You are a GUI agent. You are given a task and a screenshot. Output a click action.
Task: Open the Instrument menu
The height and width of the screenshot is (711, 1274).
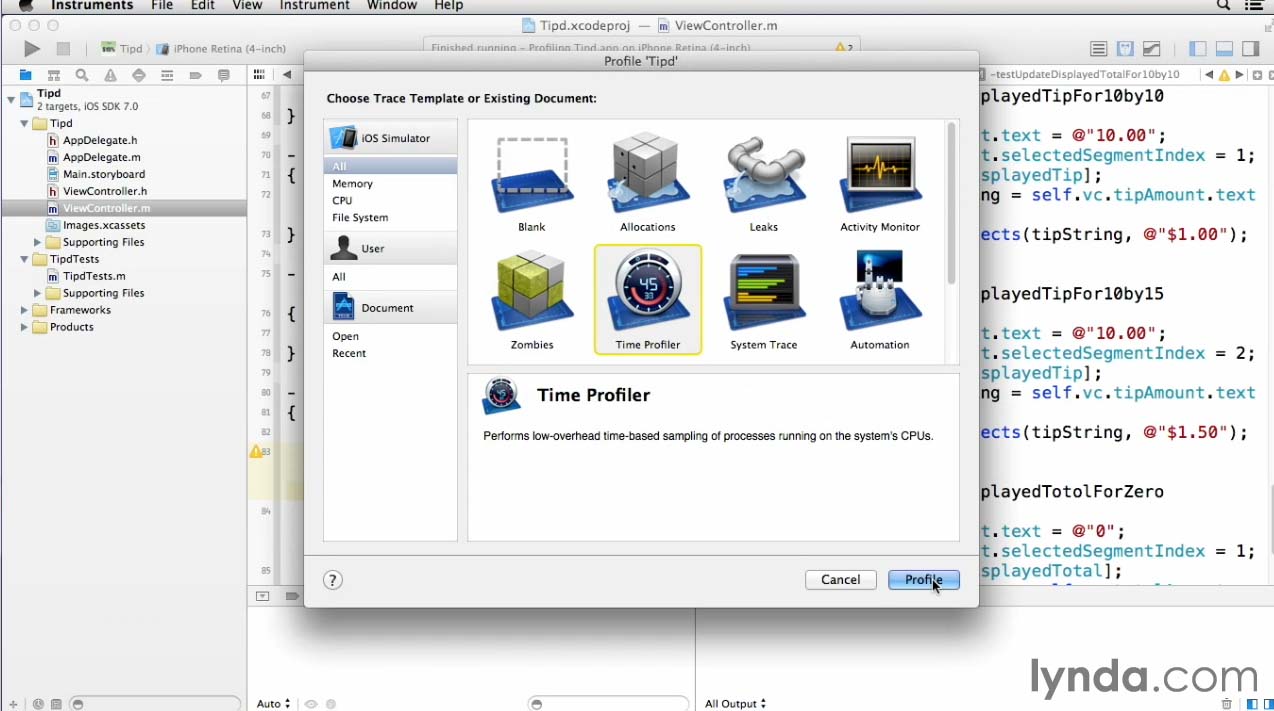tap(315, 6)
